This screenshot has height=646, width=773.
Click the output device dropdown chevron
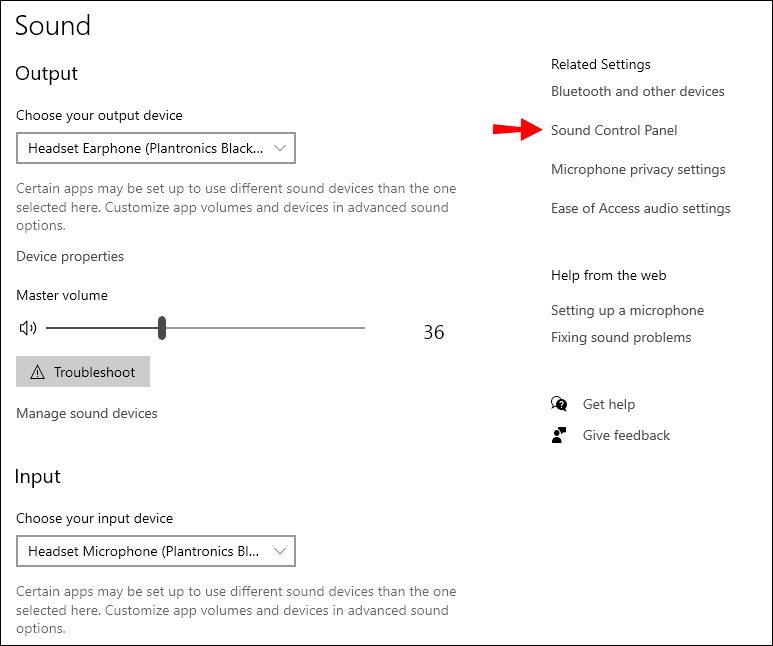[280, 148]
